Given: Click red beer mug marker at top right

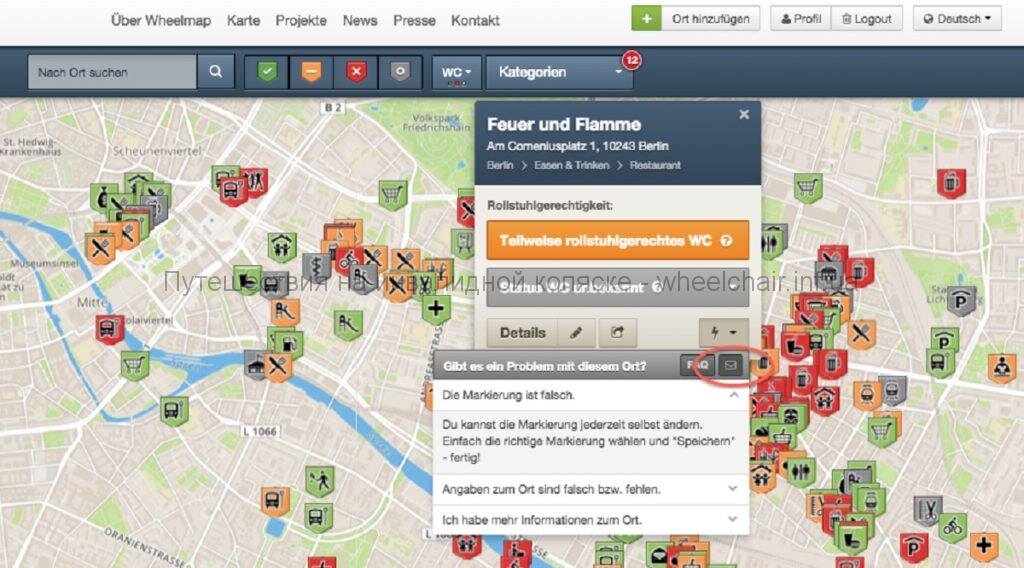Looking at the screenshot, I should 951,184.
